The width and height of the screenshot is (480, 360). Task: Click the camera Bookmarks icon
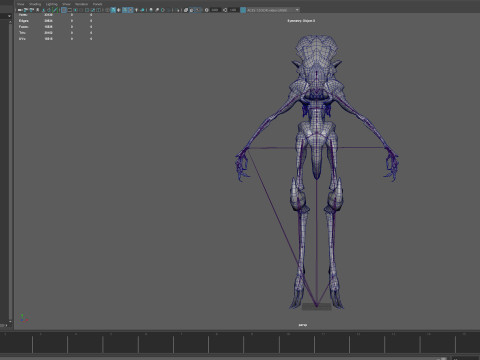coord(38,10)
